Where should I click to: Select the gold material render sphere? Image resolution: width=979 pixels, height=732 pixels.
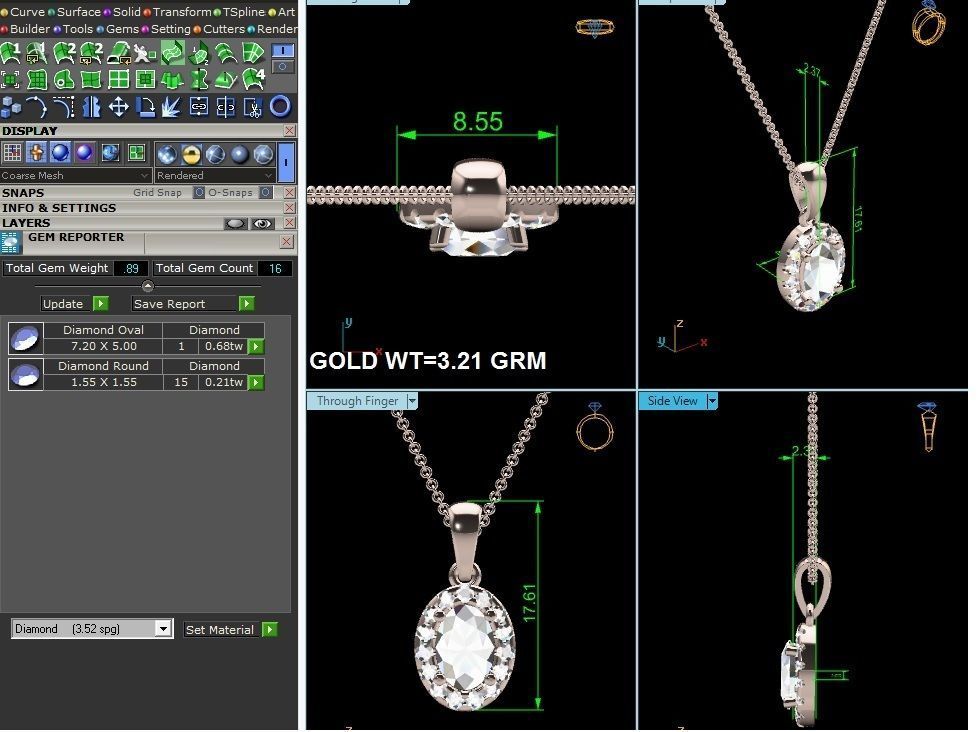(191, 153)
